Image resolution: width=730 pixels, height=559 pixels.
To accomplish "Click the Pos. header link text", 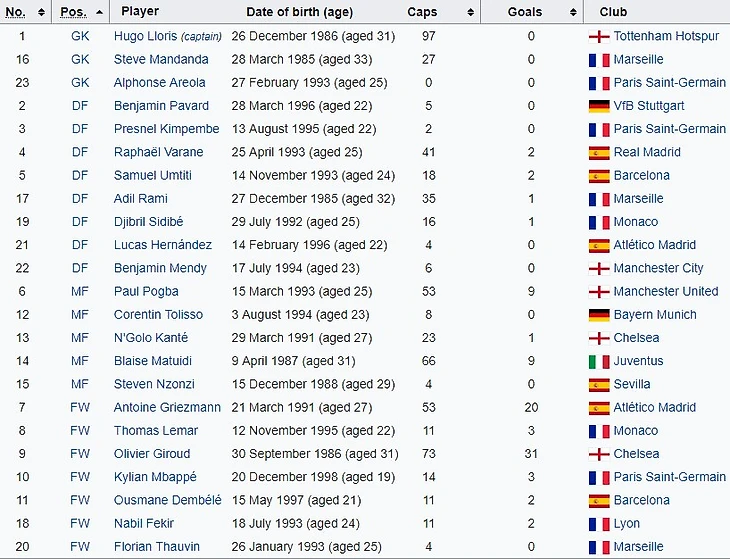I will point(72,12).
